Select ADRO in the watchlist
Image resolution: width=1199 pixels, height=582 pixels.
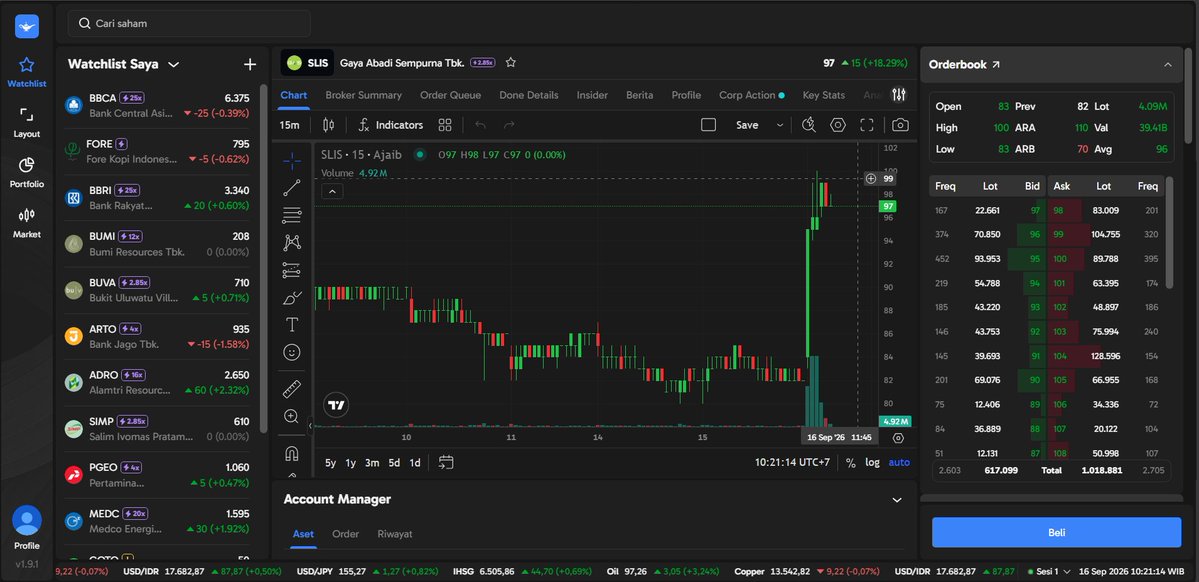[157, 382]
